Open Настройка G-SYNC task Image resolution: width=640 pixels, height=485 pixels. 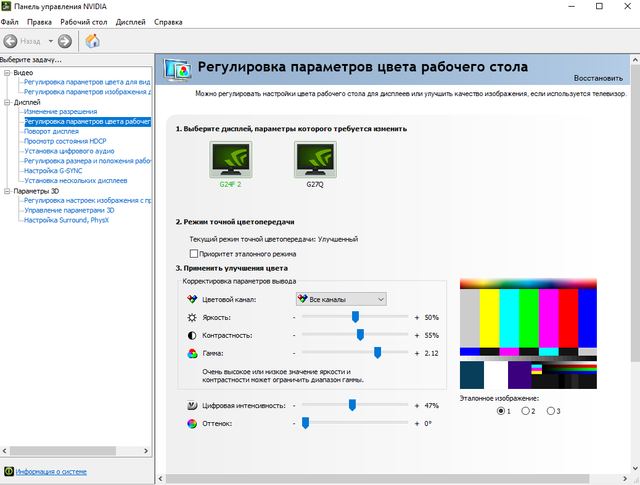coord(53,171)
